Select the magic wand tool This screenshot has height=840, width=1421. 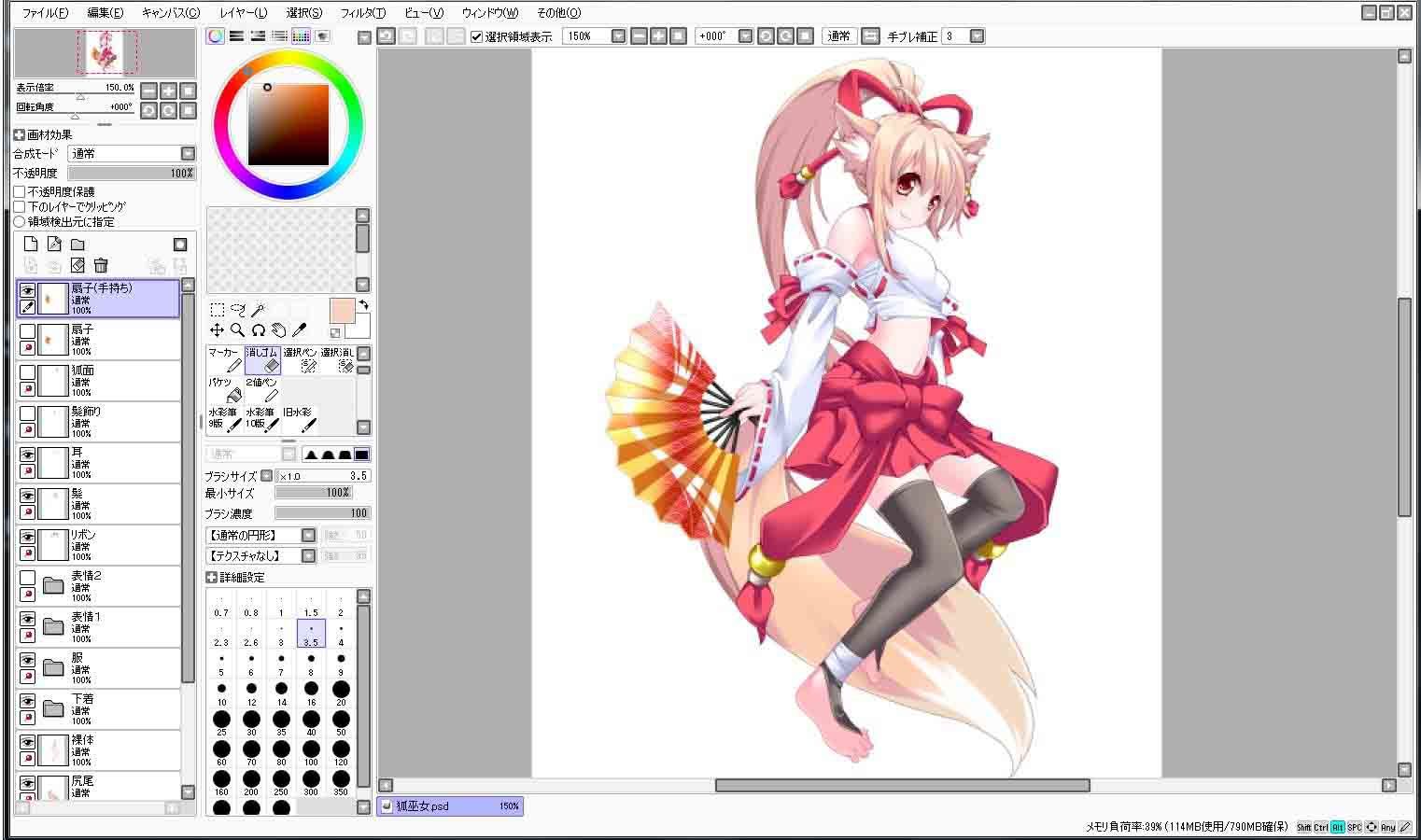pos(258,310)
